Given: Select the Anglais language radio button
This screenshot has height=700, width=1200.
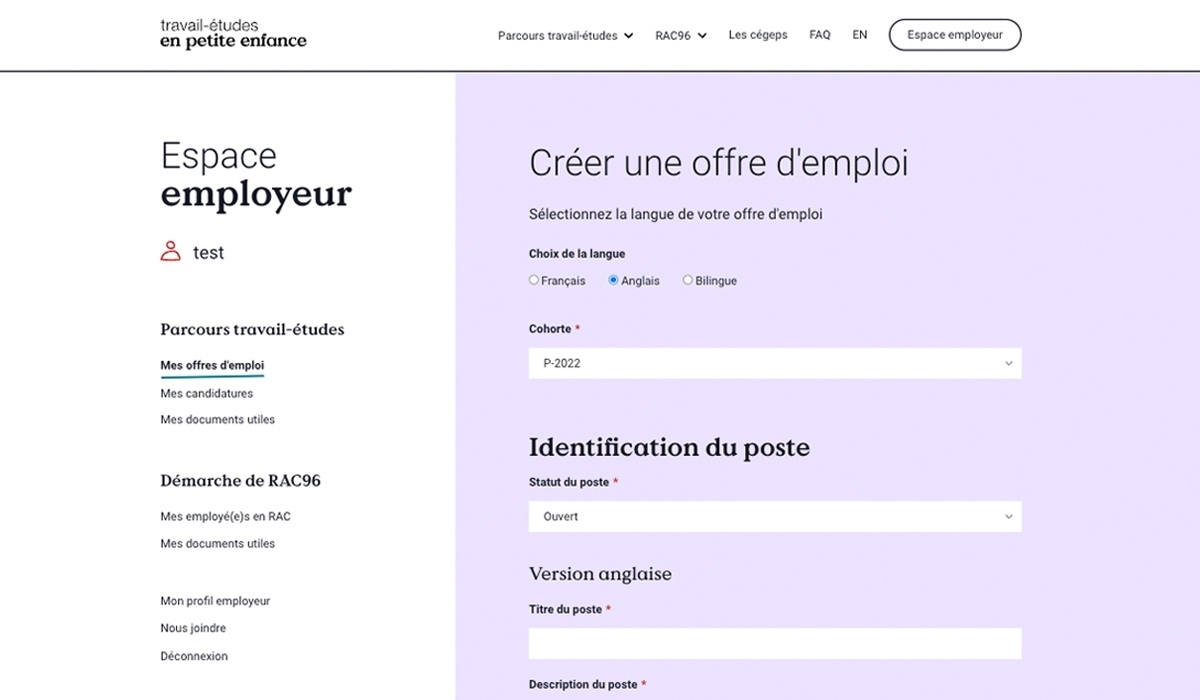Looking at the screenshot, I should tap(614, 280).
